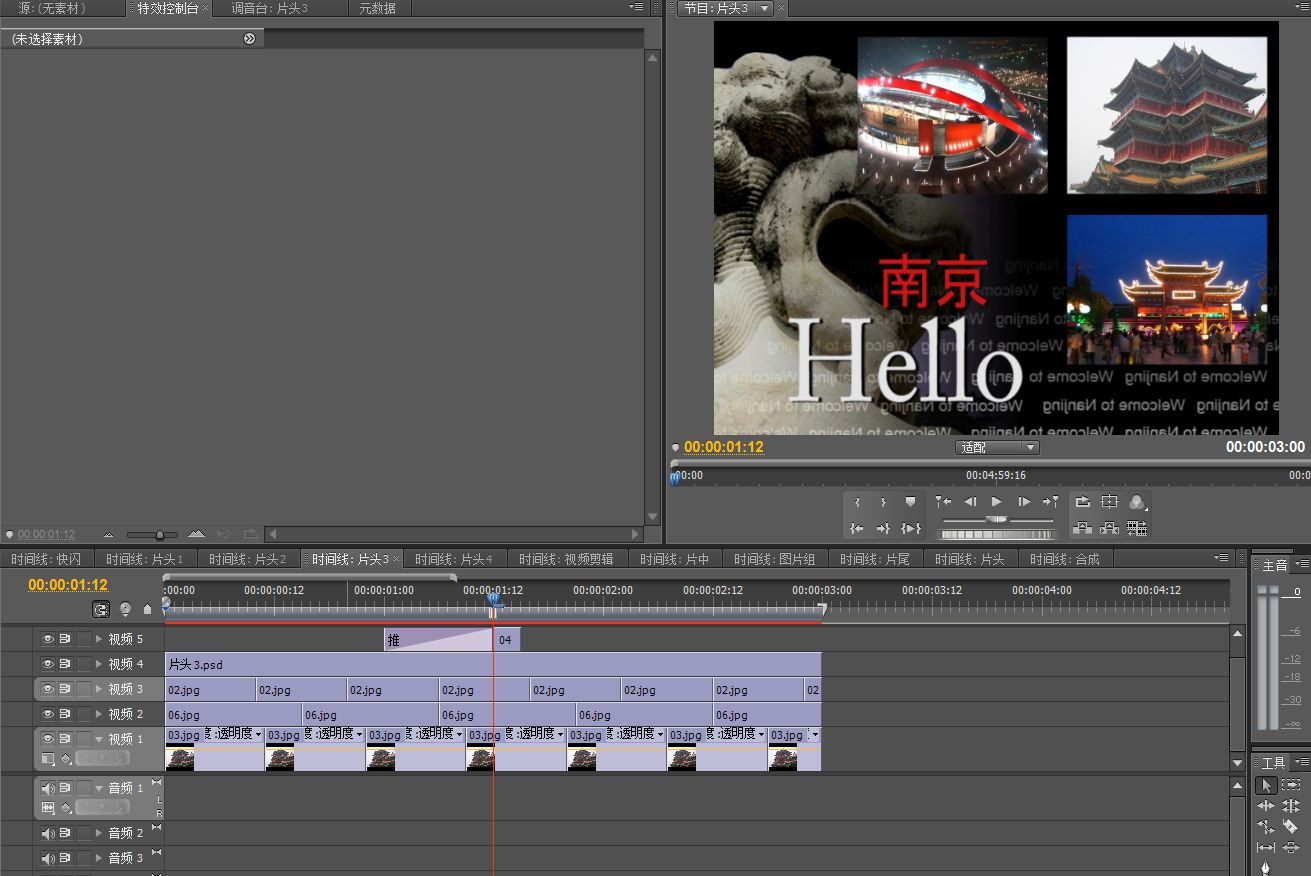Switch to the 时间线: 片尾 tab

[874, 559]
